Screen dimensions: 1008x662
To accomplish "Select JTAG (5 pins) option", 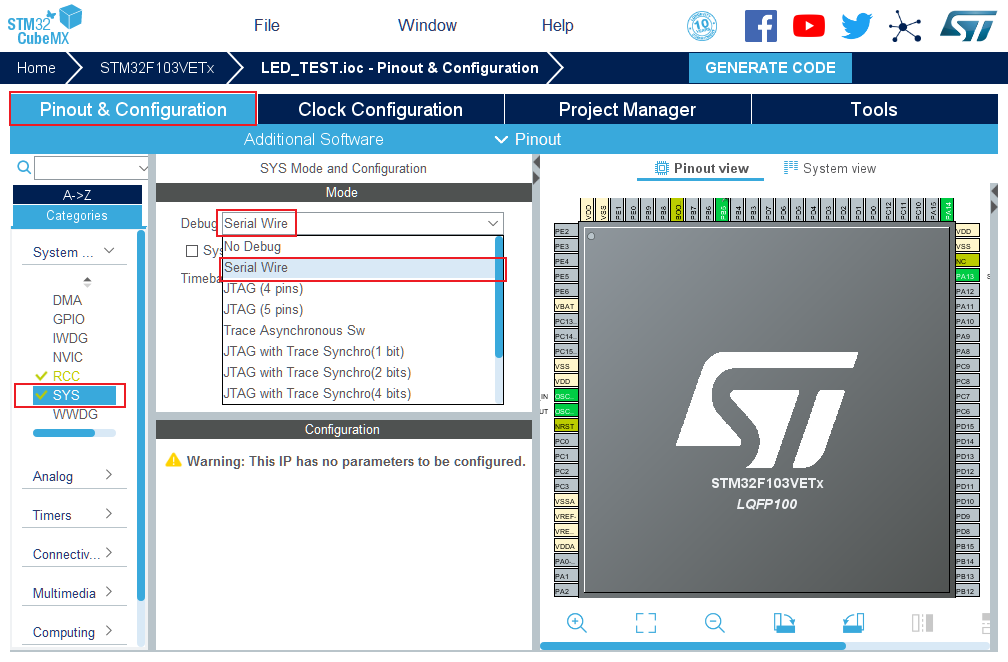I will click(358, 310).
